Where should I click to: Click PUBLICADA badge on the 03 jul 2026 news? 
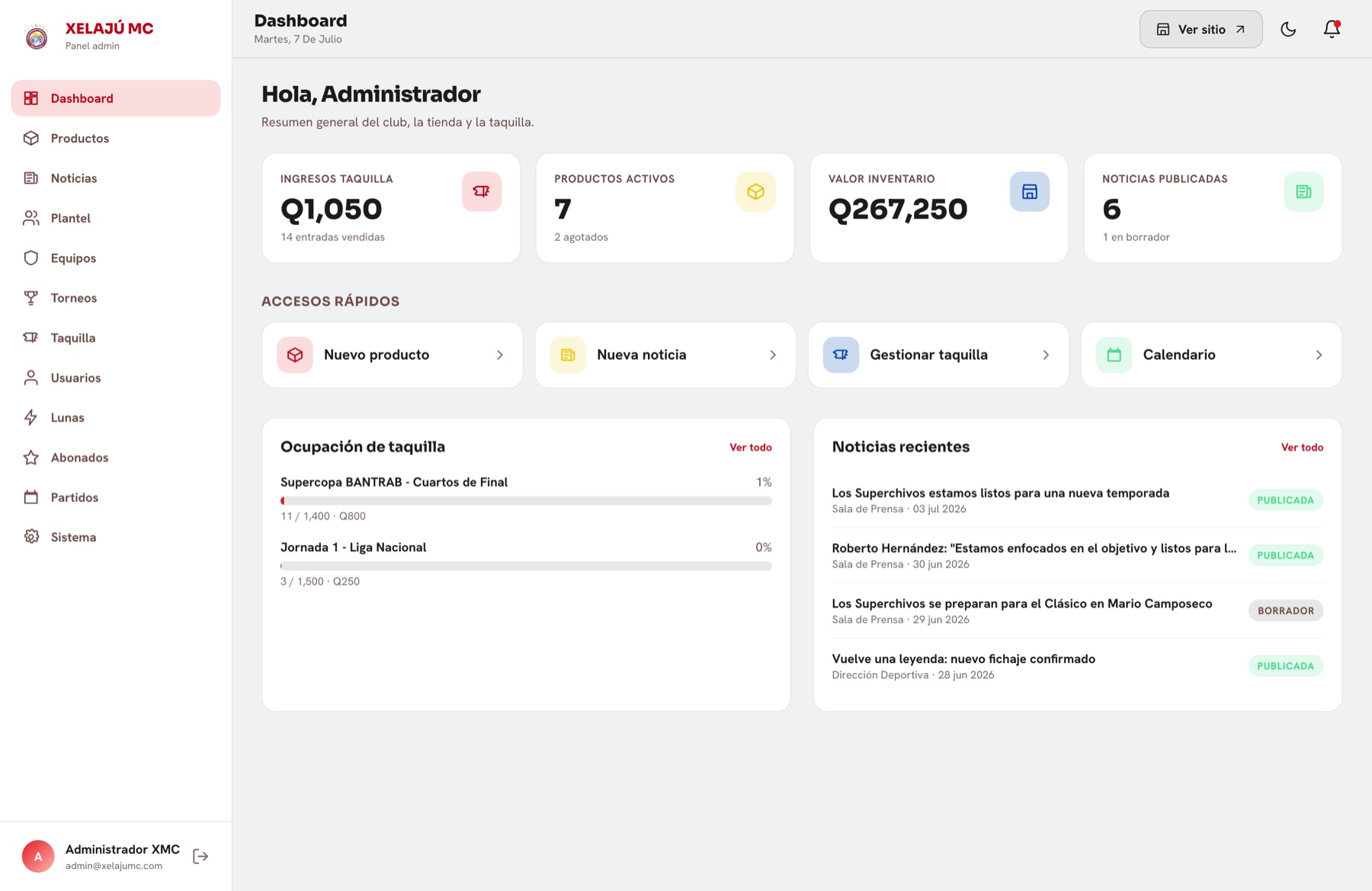tap(1286, 500)
